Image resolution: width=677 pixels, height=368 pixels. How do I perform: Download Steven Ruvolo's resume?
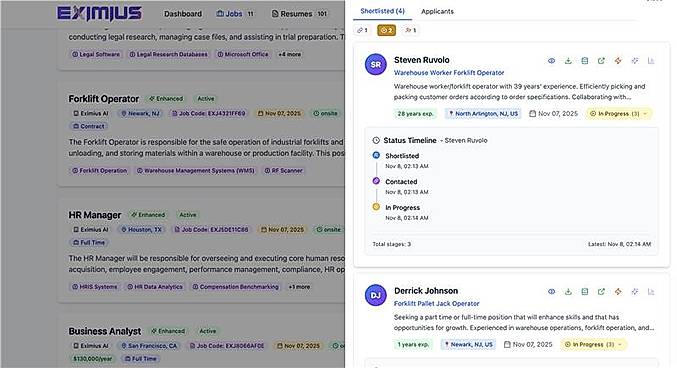(568, 61)
